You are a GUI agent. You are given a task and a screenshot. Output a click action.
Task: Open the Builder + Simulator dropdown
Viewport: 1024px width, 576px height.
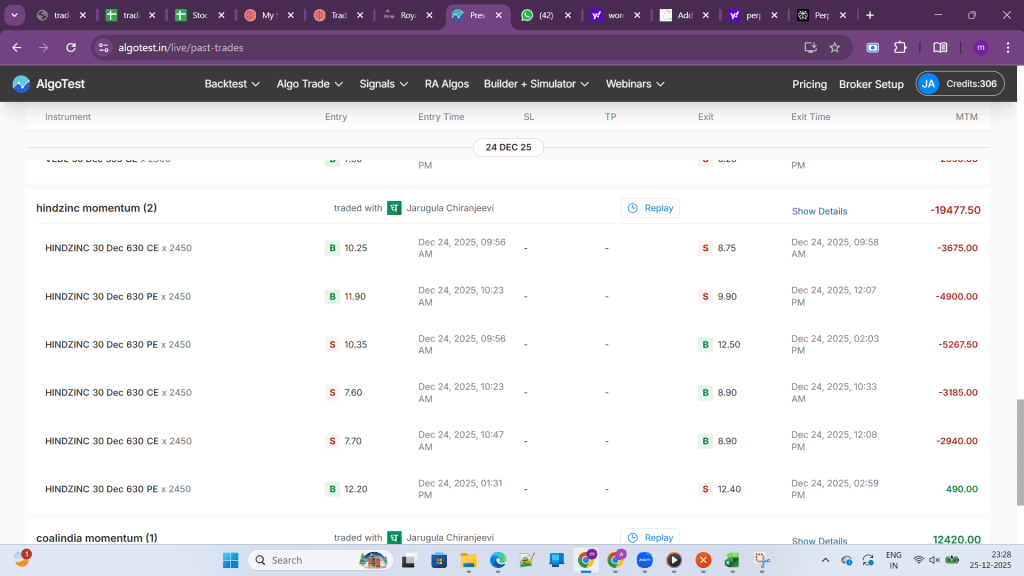coord(536,84)
